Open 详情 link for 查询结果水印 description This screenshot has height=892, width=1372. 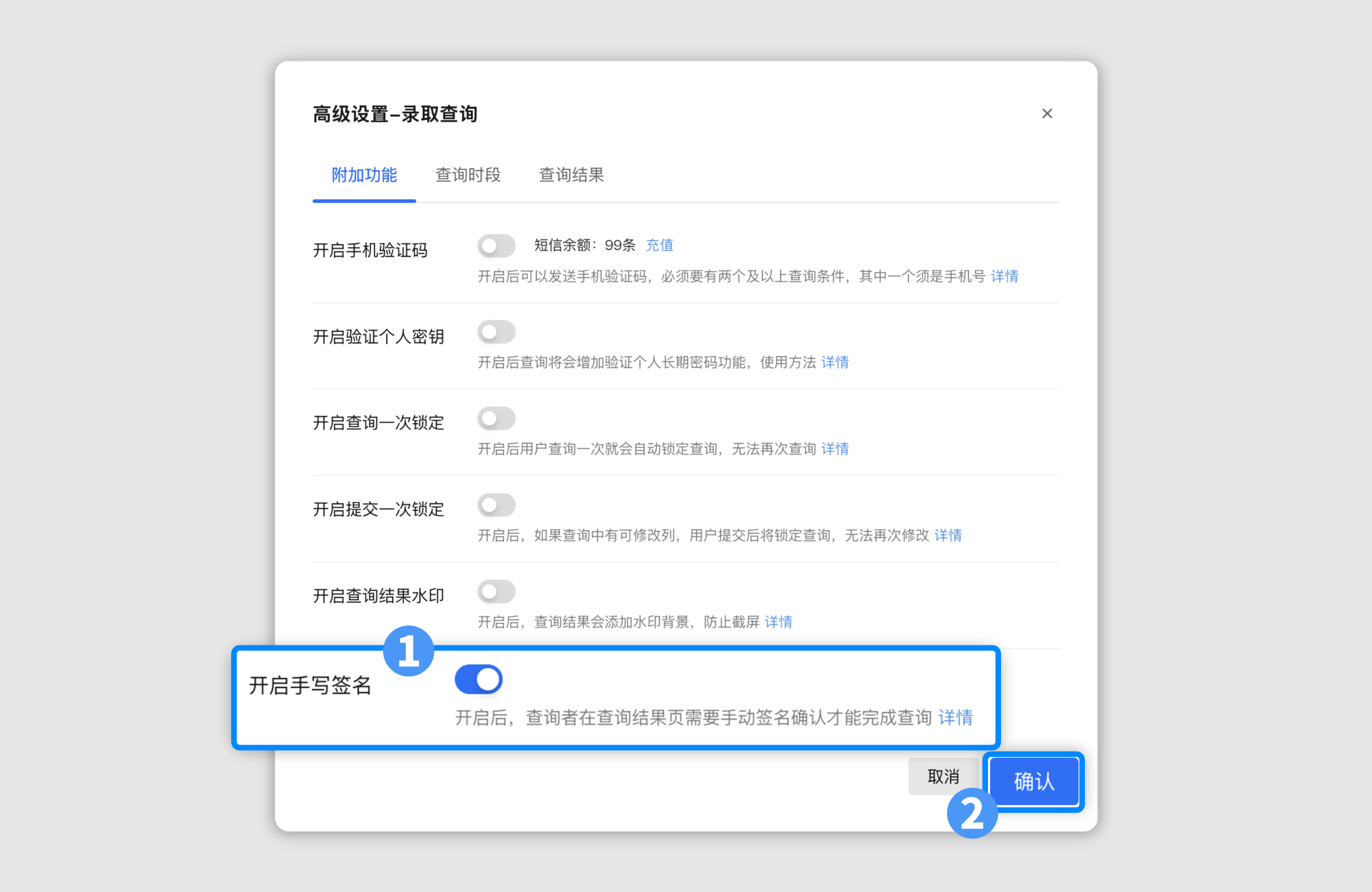[778, 622]
